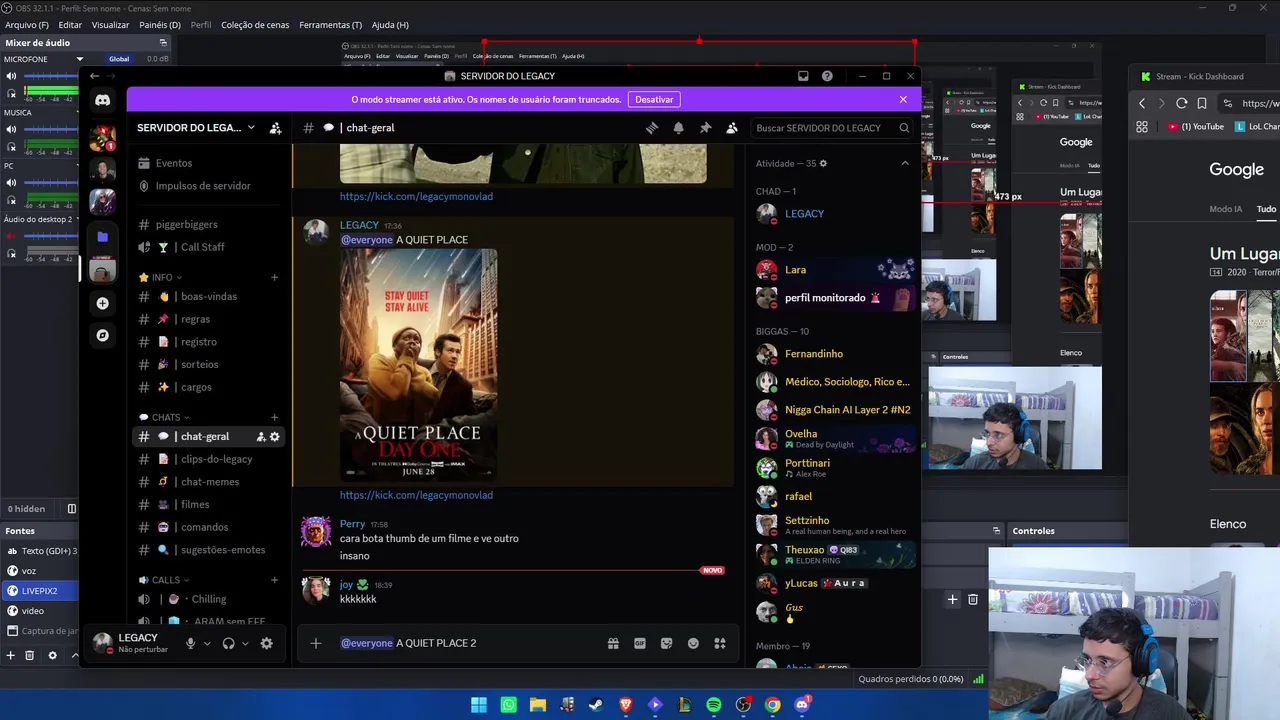Click Desativar streamer mode button

(x=654, y=99)
